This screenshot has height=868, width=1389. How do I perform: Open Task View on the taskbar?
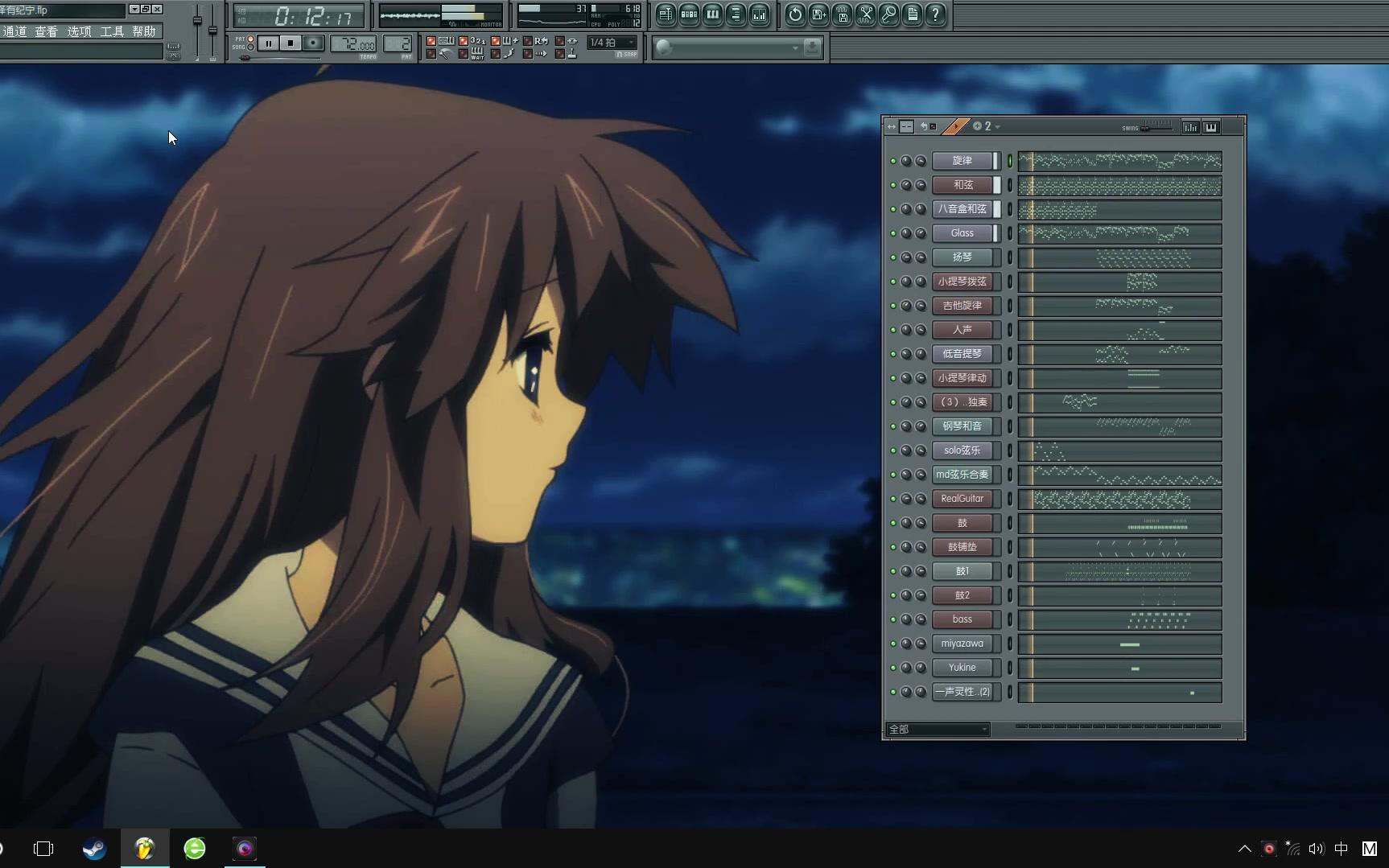(43, 848)
